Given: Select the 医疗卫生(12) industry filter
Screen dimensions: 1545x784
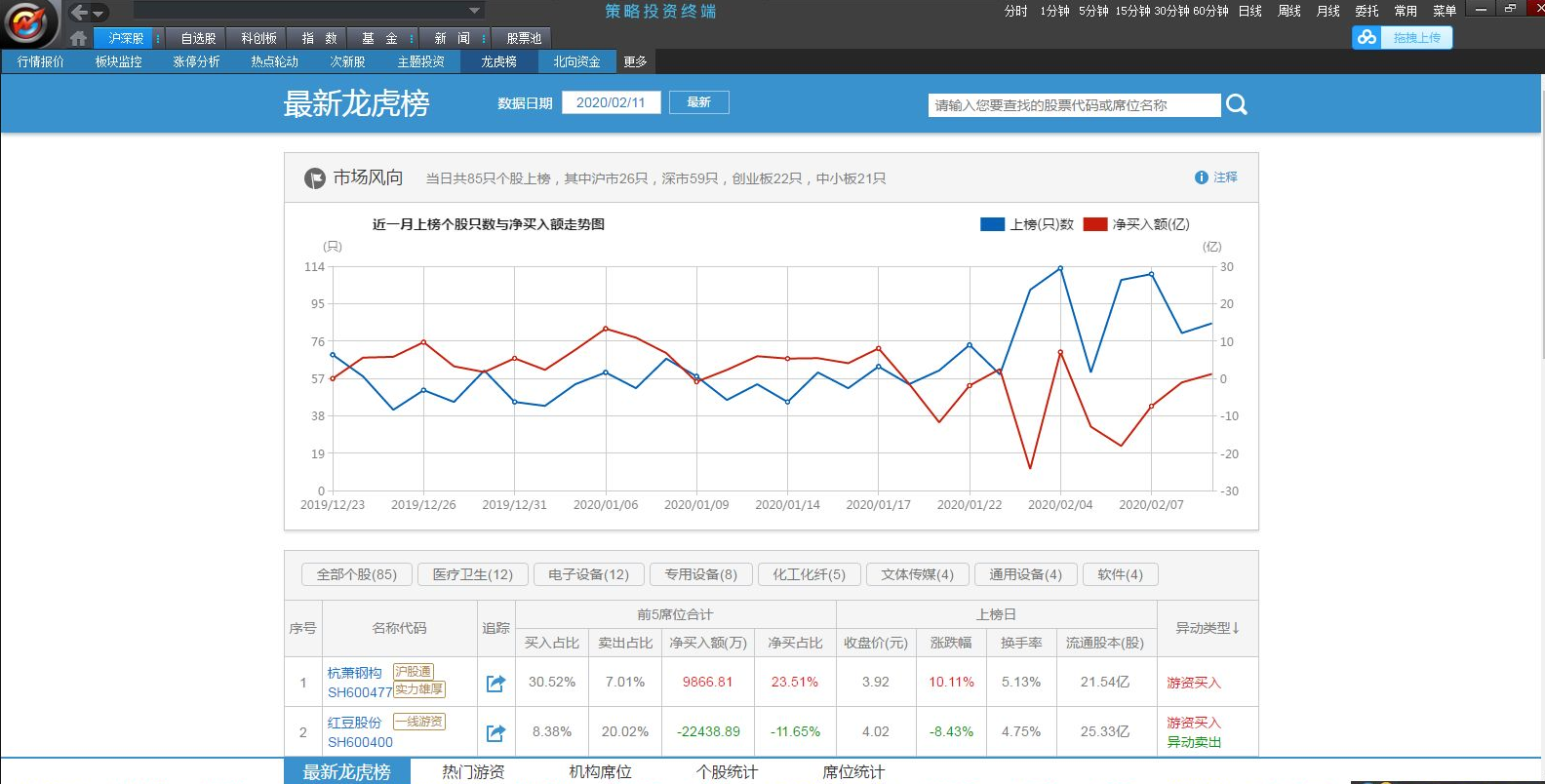Looking at the screenshot, I should tap(472, 574).
